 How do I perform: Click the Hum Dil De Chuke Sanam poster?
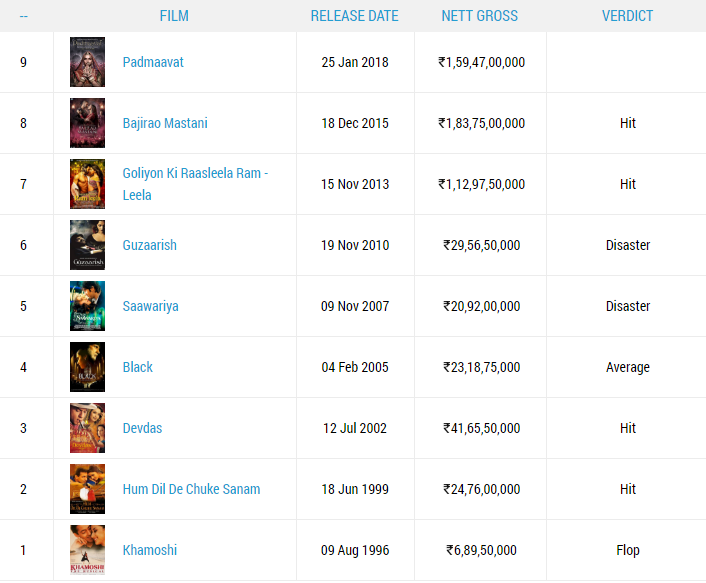[87, 489]
